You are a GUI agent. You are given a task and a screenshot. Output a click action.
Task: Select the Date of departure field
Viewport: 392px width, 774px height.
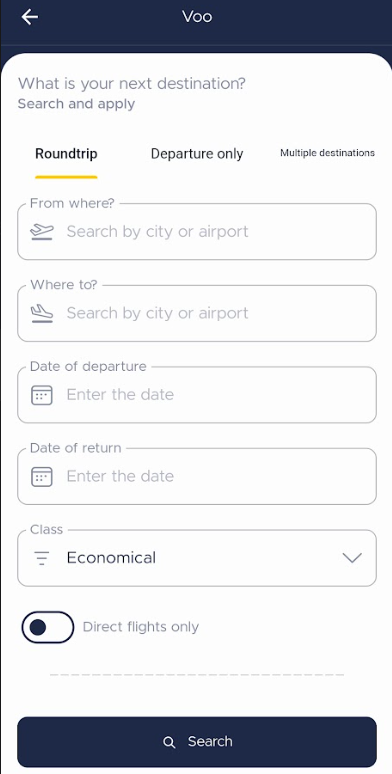197,395
